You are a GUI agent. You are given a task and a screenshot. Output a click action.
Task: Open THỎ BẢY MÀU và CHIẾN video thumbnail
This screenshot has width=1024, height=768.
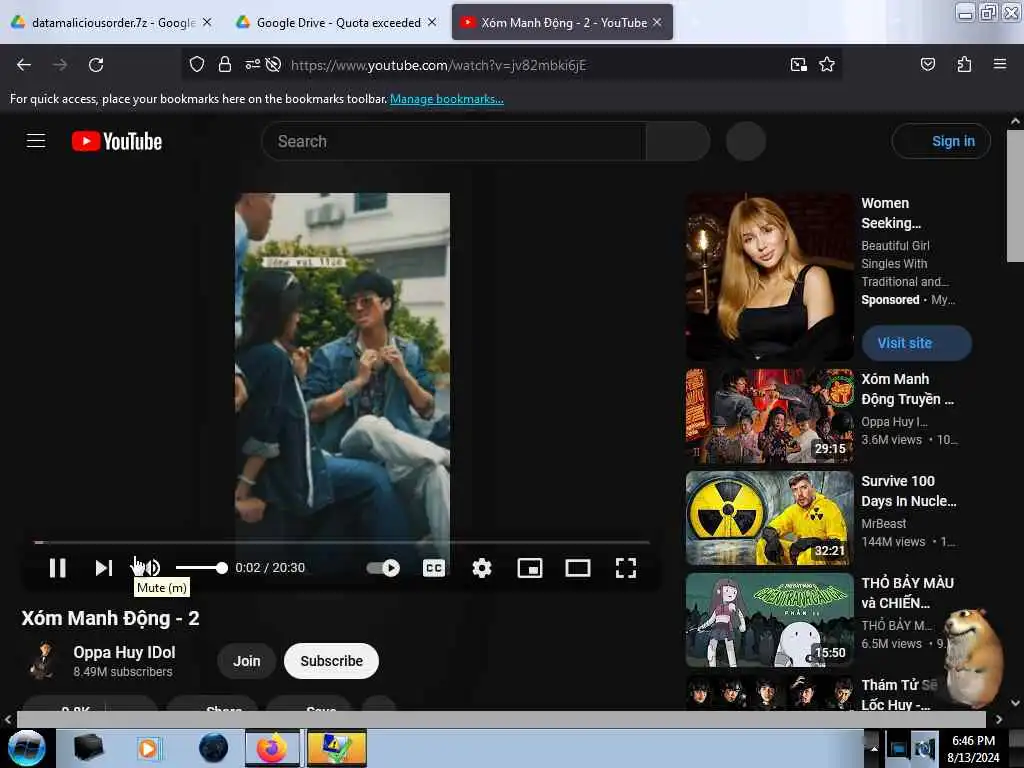[769, 620]
